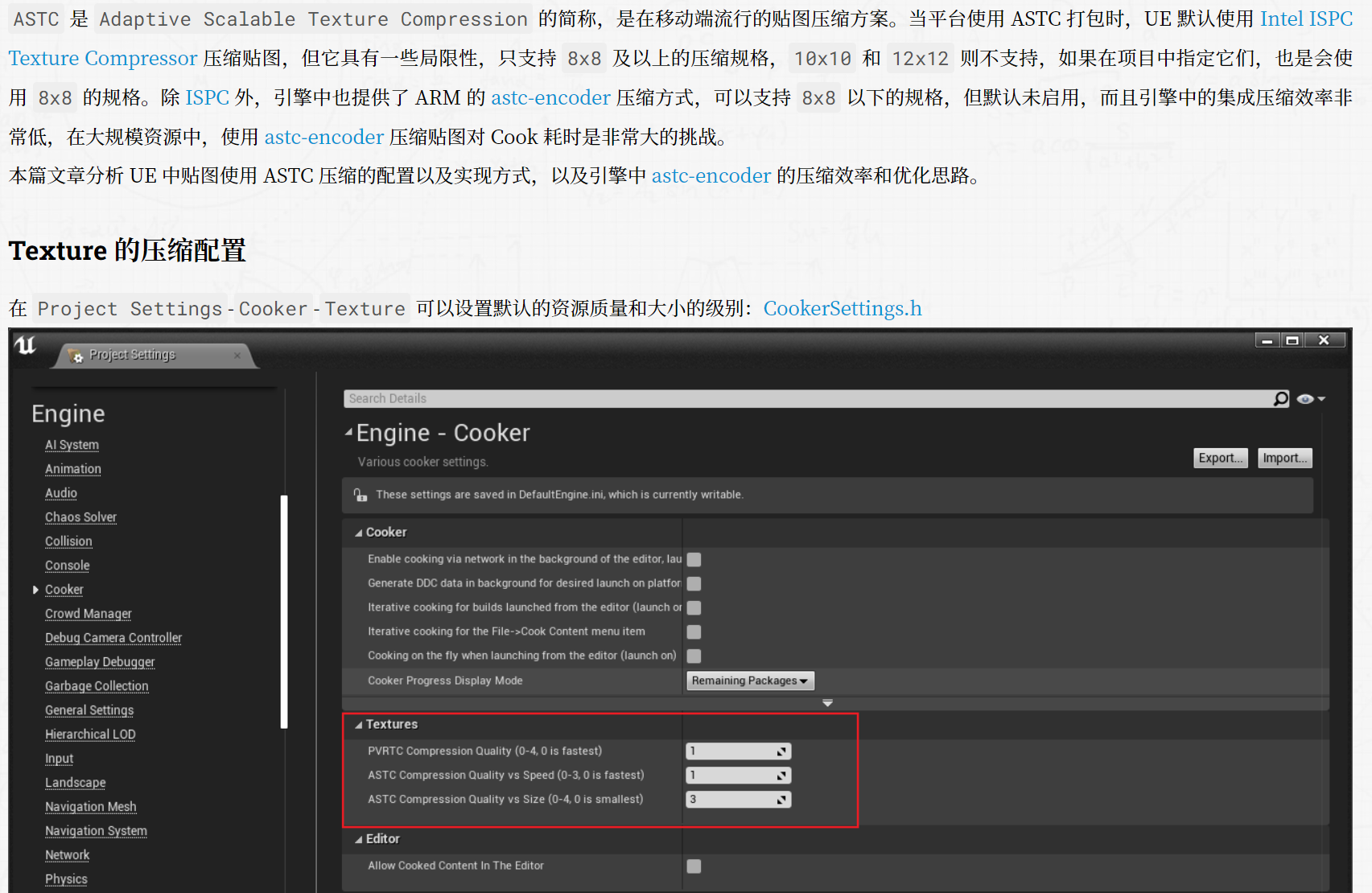Open Cooker Progress Display Mode dropdown
The width and height of the screenshot is (1372, 893).
pos(750,681)
